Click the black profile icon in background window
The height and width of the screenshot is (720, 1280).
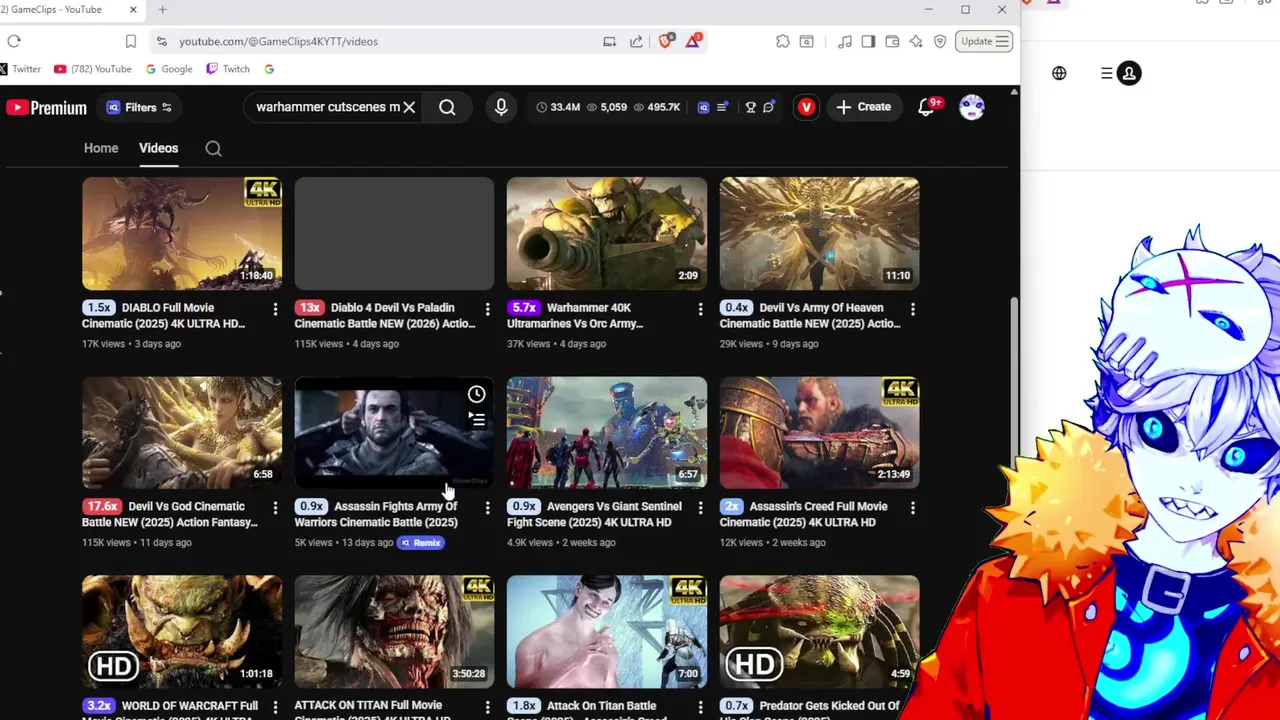coord(1129,73)
